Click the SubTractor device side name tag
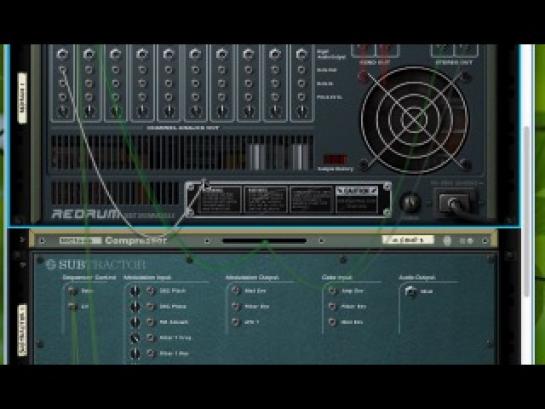 click(22, 331)
